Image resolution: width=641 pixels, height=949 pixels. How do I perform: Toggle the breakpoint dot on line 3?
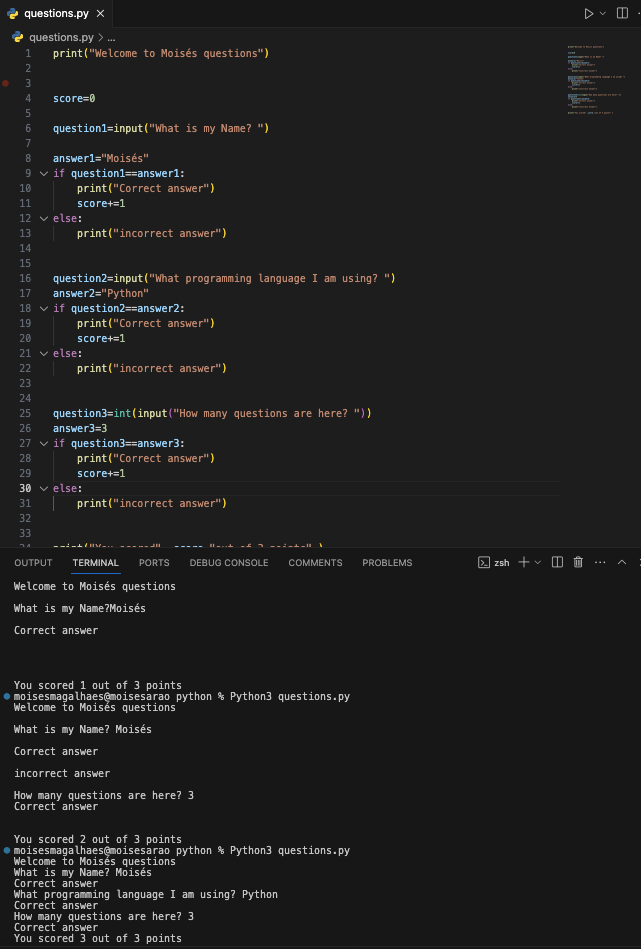pyautogui.click(x=5, y=84)
